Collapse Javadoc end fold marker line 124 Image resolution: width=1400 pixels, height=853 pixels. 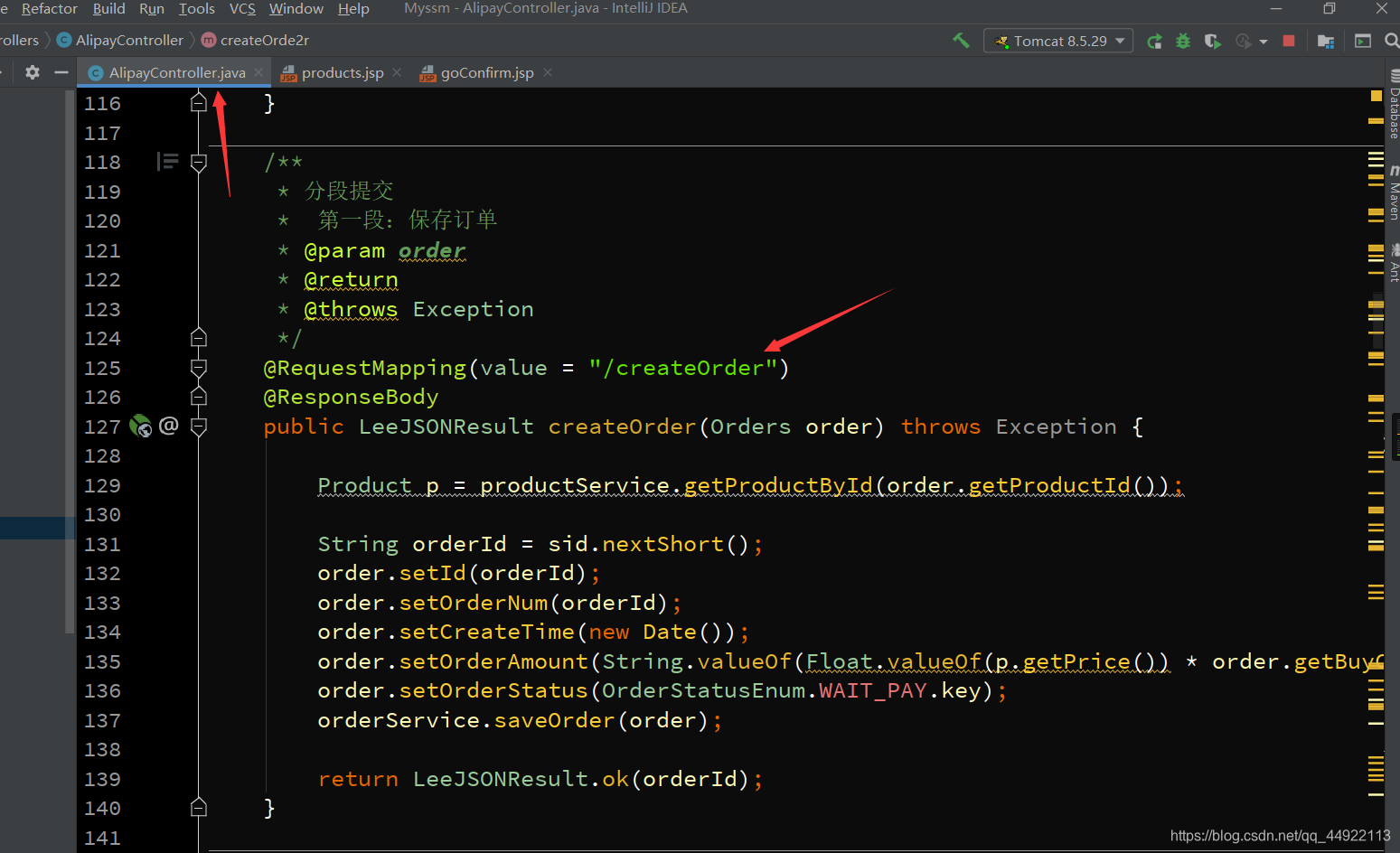pos(199,338)
